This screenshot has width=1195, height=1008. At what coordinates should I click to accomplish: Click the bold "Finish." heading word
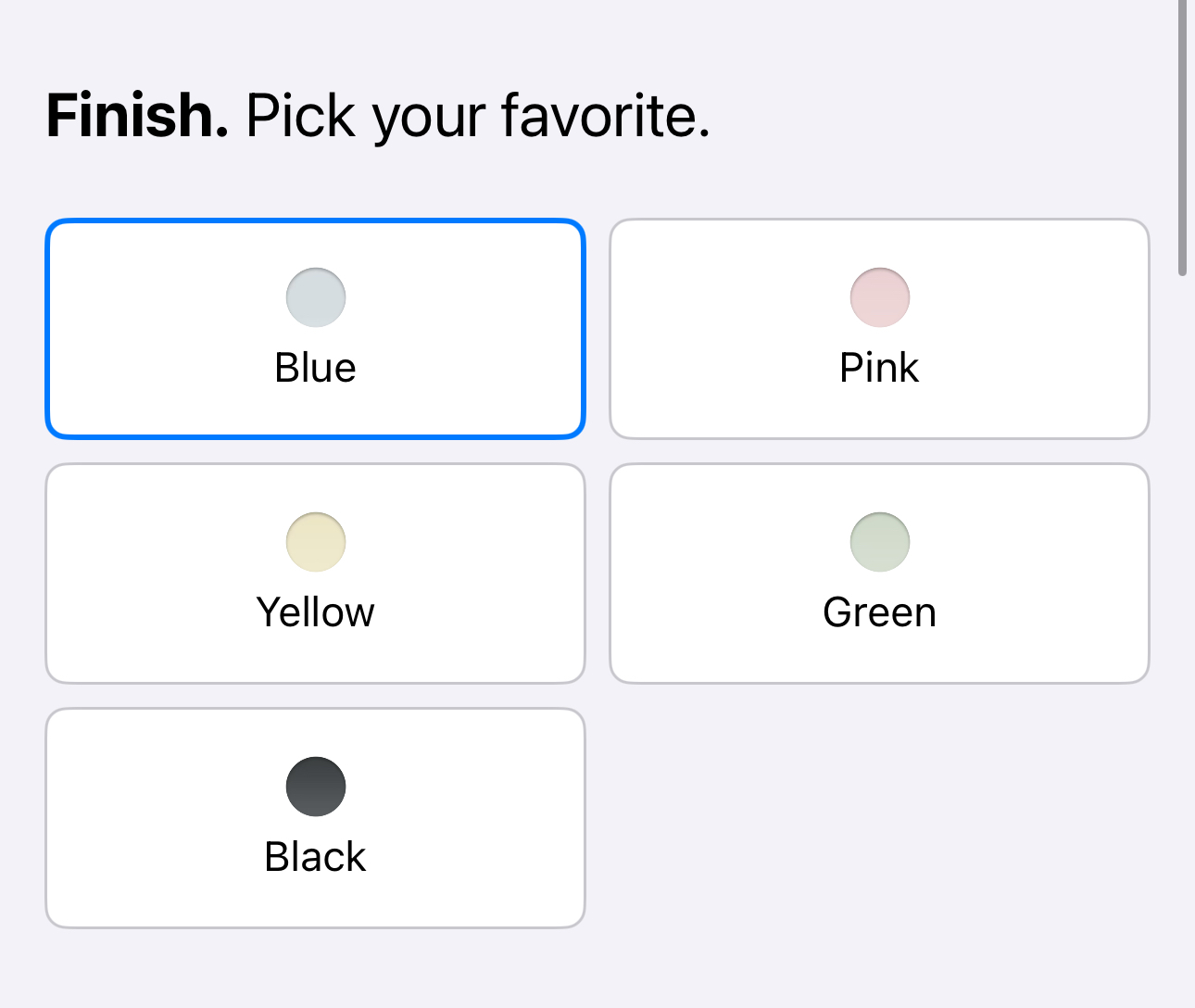point(137,117)
